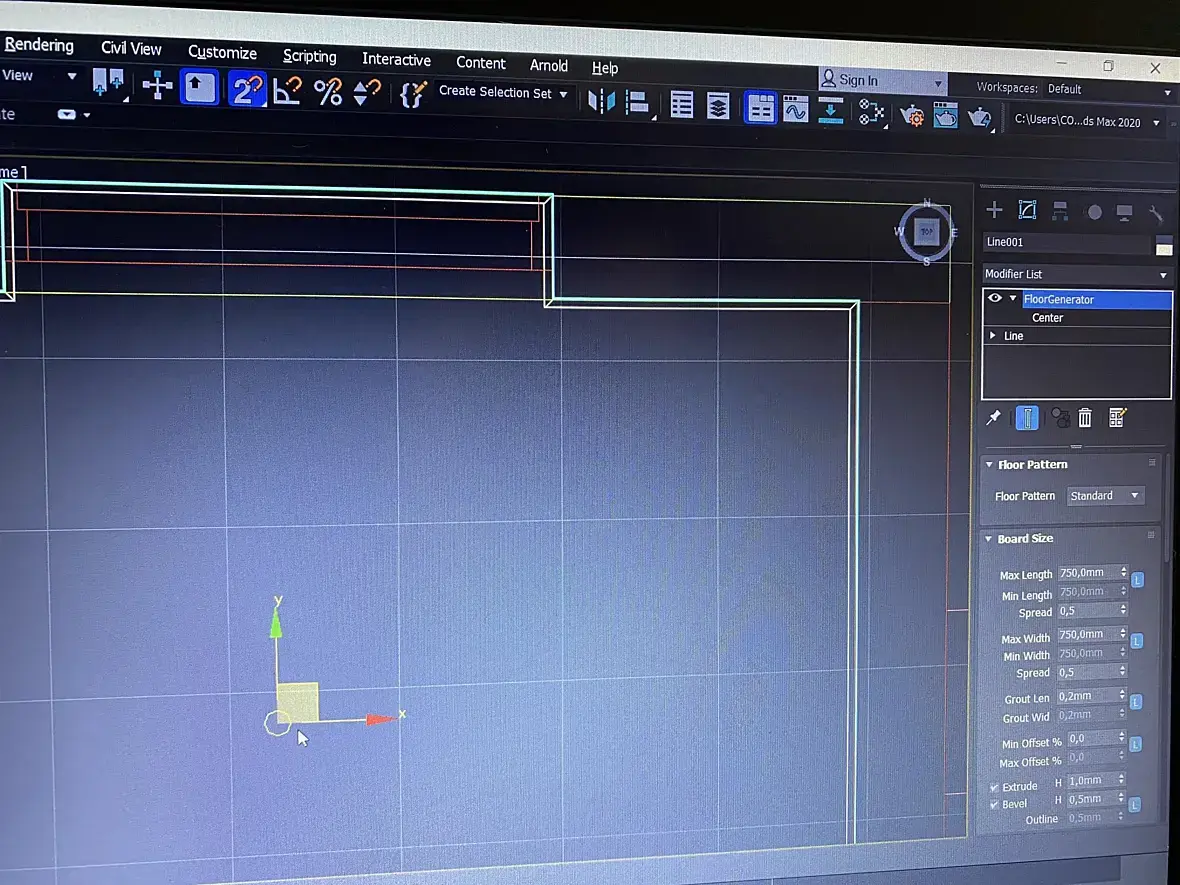This screenshot has width=1180, height=885.
Task: Click the Sign In button
Action: point(881,80)
